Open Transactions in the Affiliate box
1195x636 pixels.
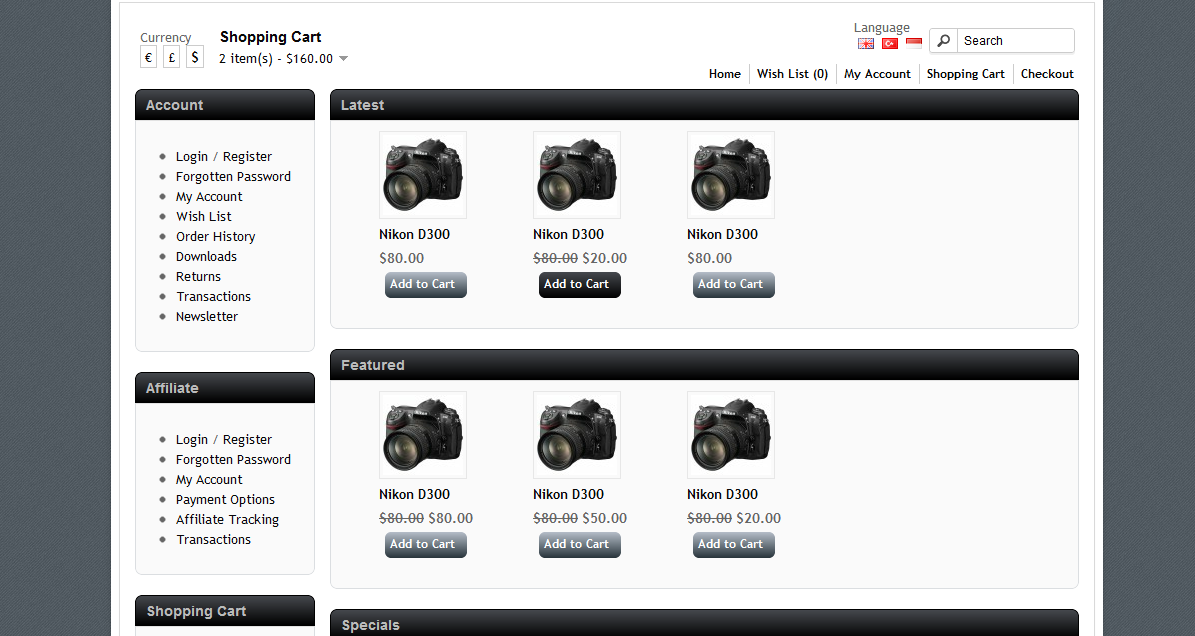click(x=213, y=539)
